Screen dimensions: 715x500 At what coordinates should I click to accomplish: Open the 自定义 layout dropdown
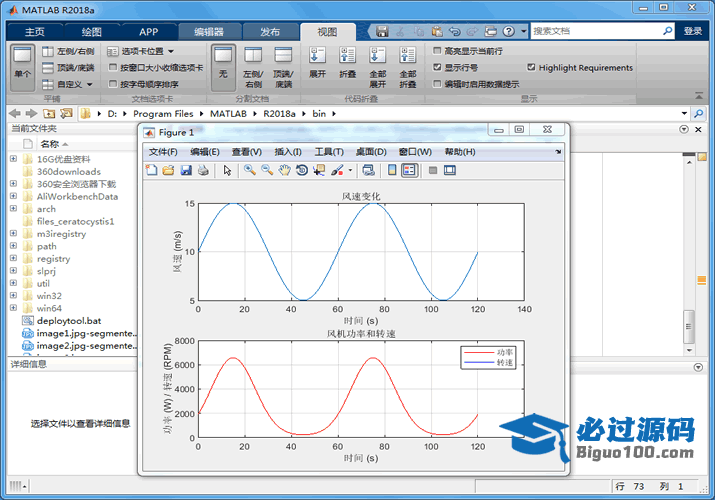(69, 85)
